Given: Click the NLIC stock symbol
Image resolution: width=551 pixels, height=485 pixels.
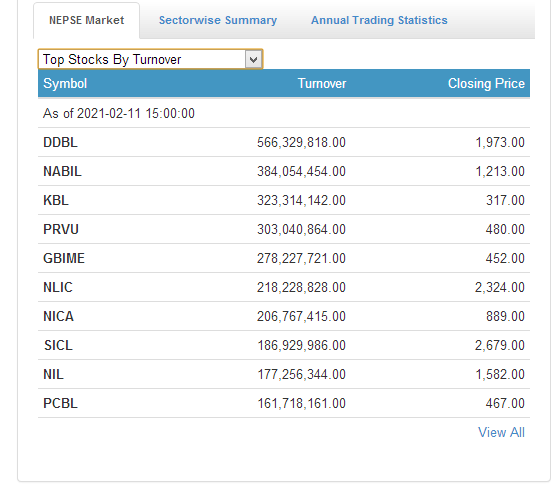Looking at the screenshot, I should click(58, 287).
